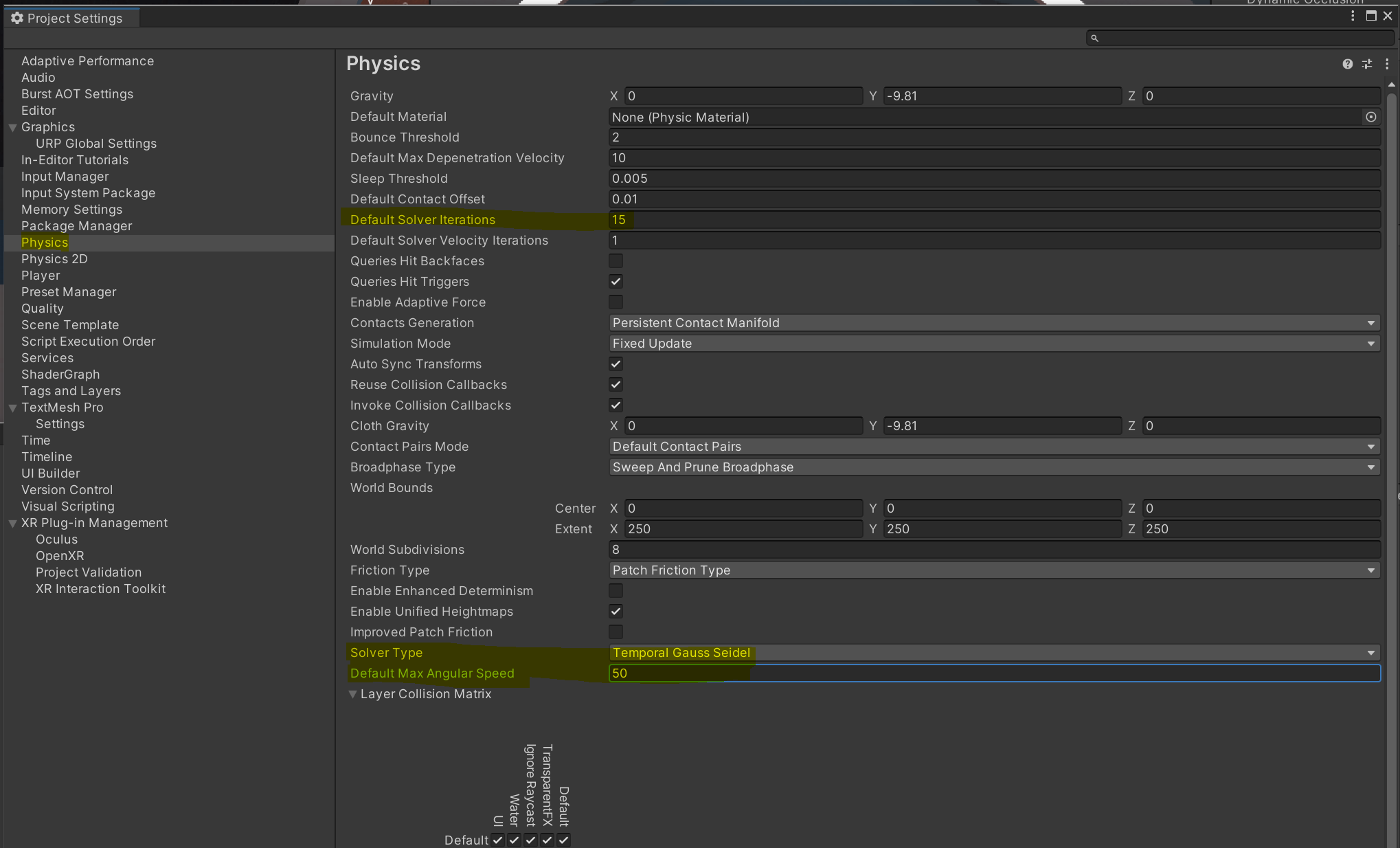Click the search magnifier icon in settings

tap(1095, 38)
